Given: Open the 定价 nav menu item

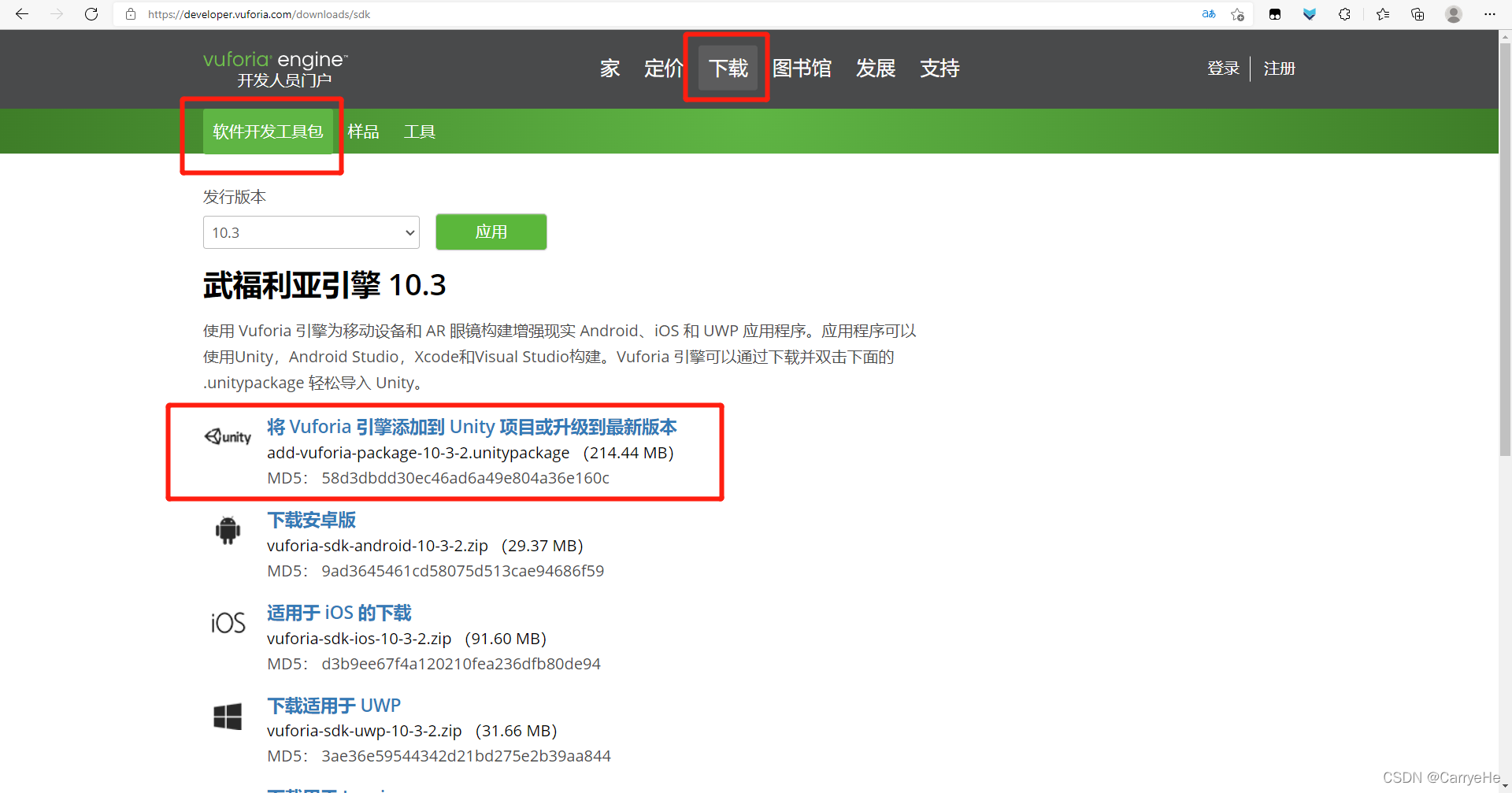Looking at the screenshot, I should coord(664,69).
